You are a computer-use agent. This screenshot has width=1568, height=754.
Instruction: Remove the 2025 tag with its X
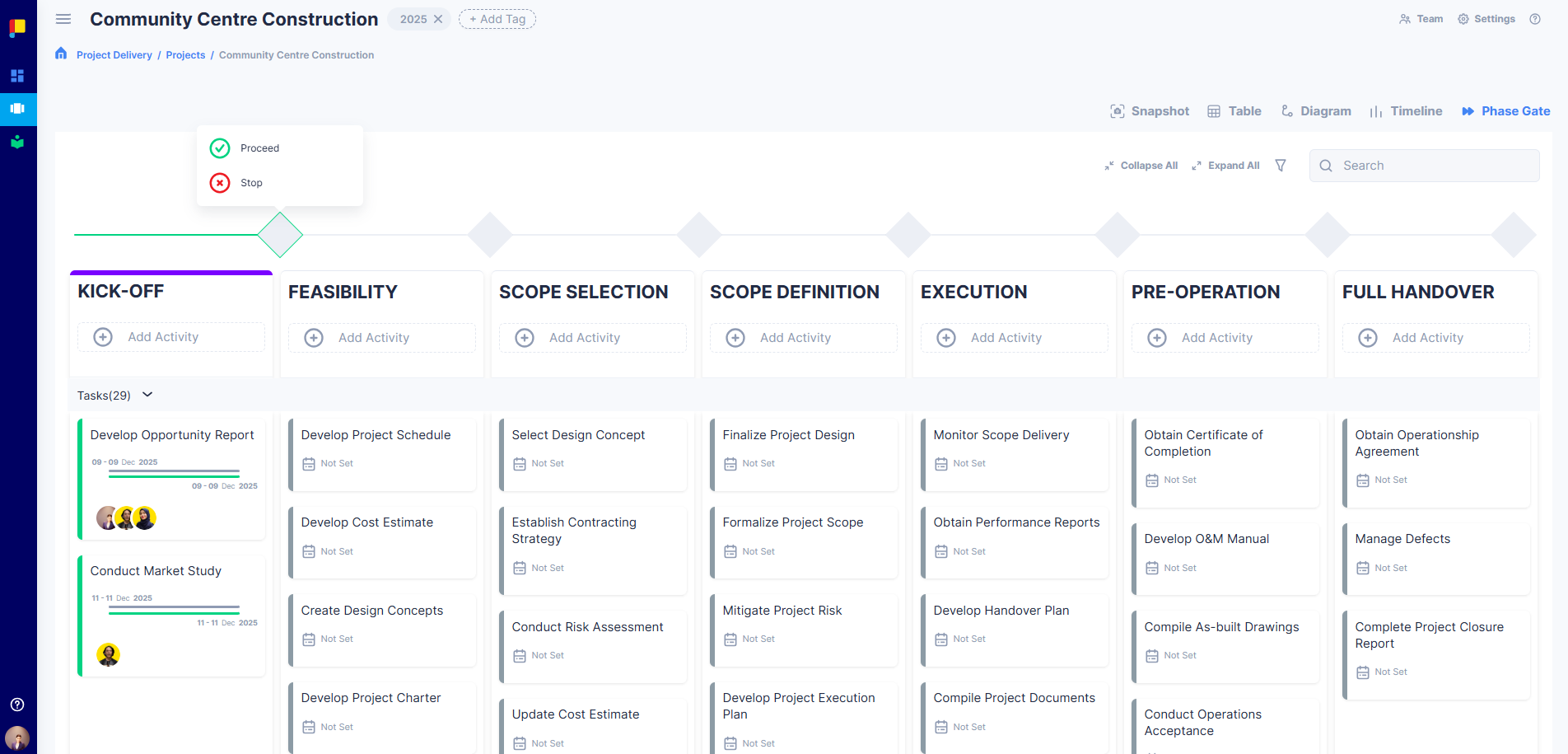coord(438,19)
